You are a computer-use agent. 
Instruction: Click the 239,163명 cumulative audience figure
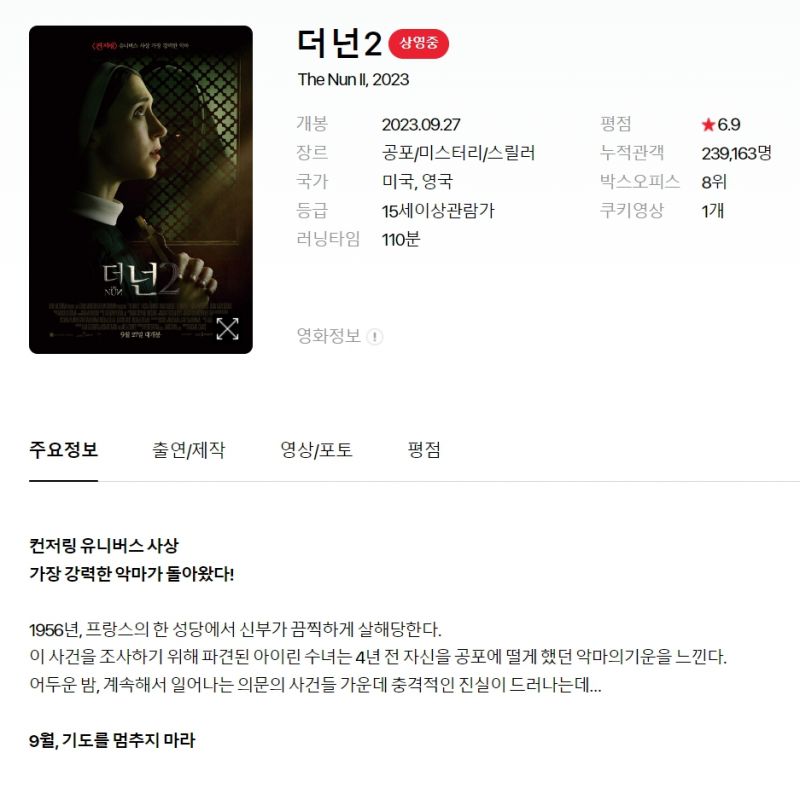coord(736,153)
